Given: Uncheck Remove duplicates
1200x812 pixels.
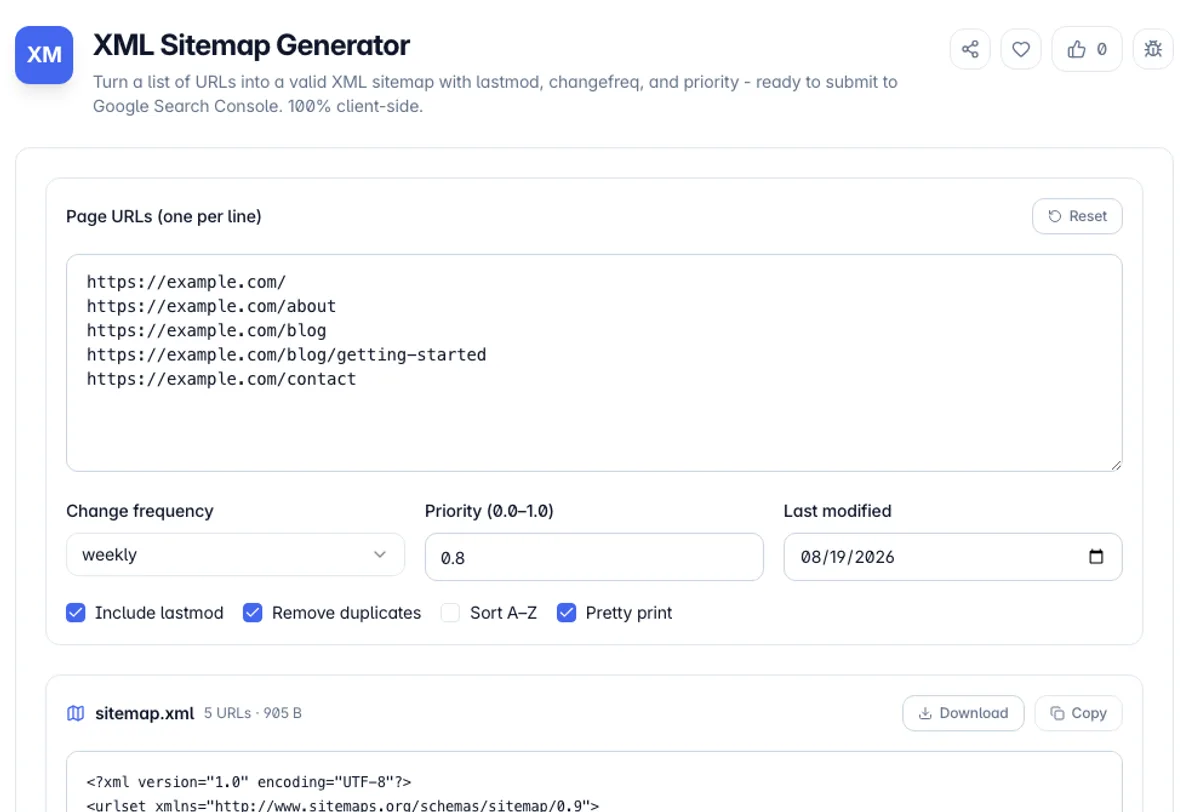Looking at the screenshot, I should (253, 613).
